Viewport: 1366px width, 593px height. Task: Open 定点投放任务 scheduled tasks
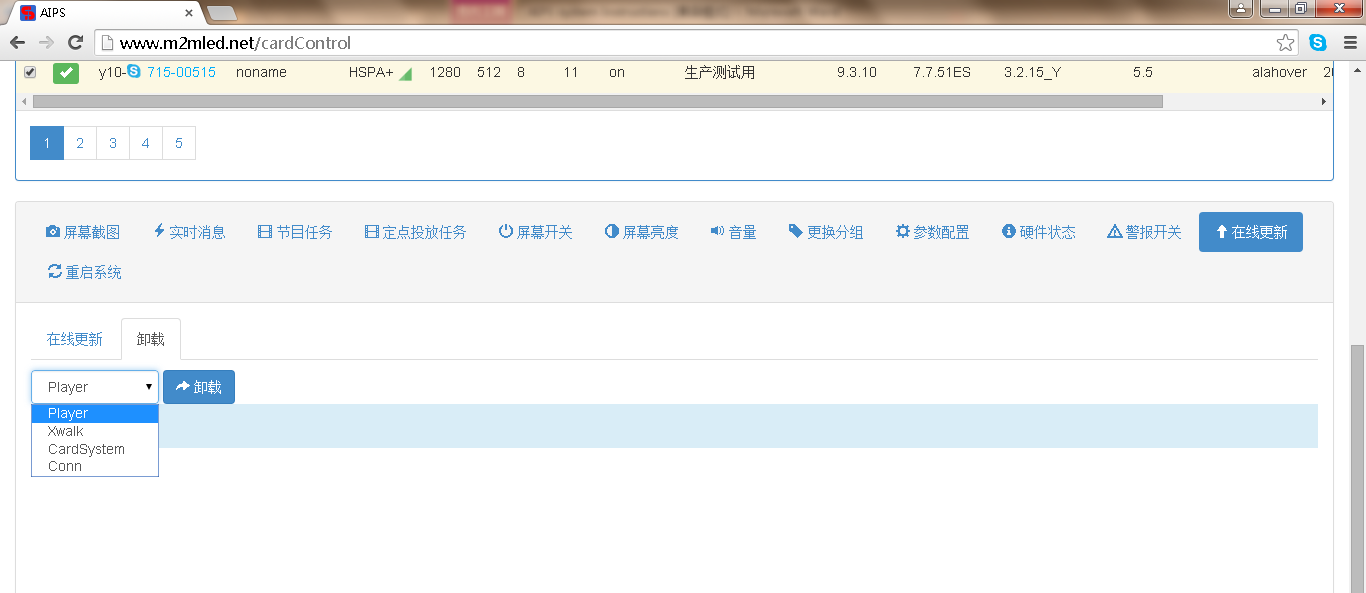tap(415, 232)
